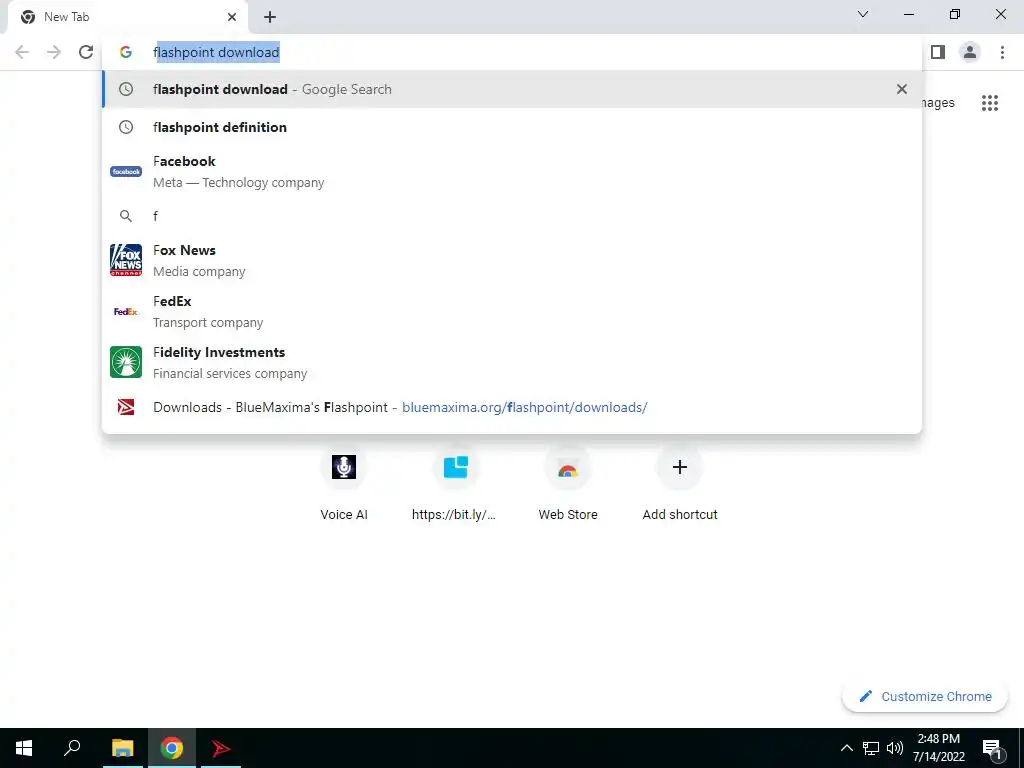This screenshot has height=768, width=1024.
Task: Click Add shortcut plus tile
Action: point(680,485)
